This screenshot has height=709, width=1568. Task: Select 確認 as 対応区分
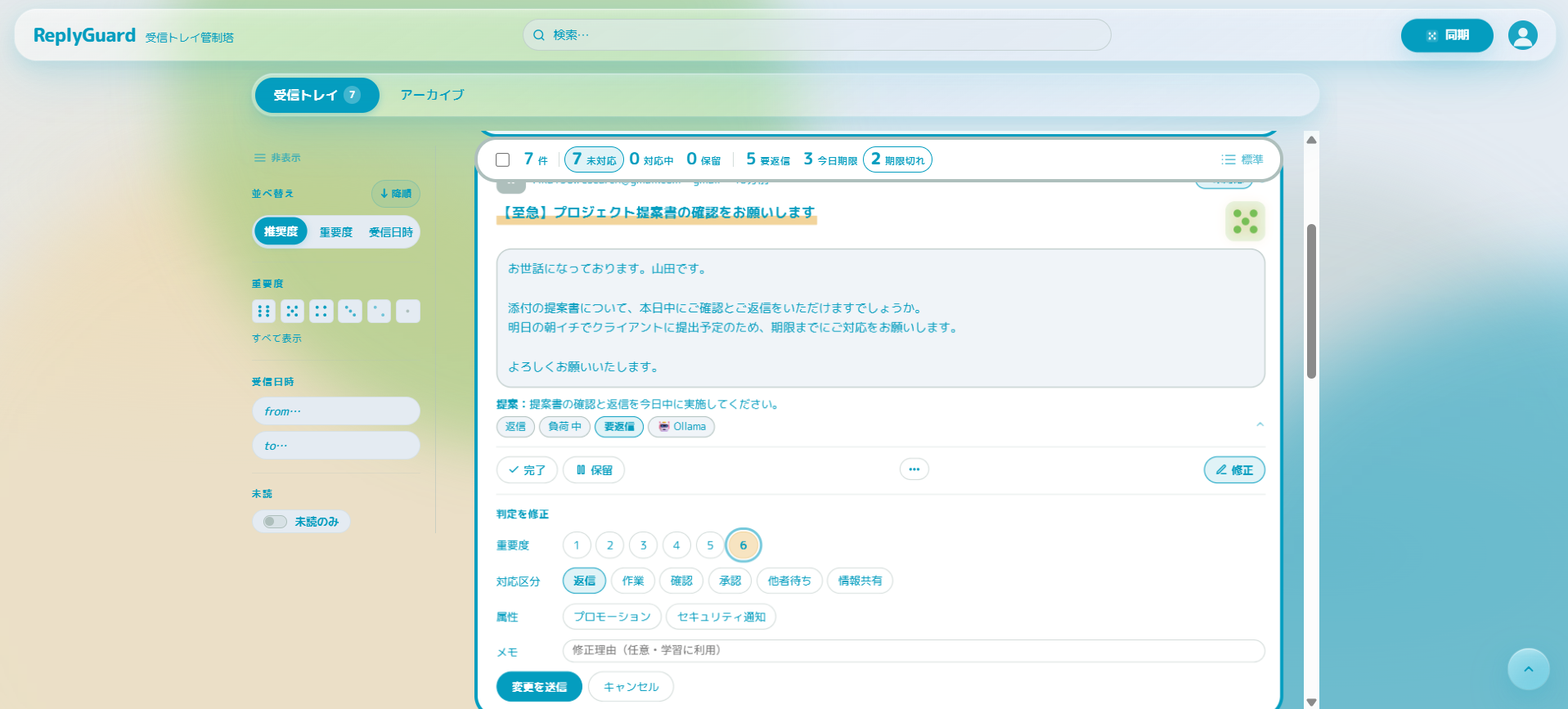pyautogui.click(x=681, y=581)
